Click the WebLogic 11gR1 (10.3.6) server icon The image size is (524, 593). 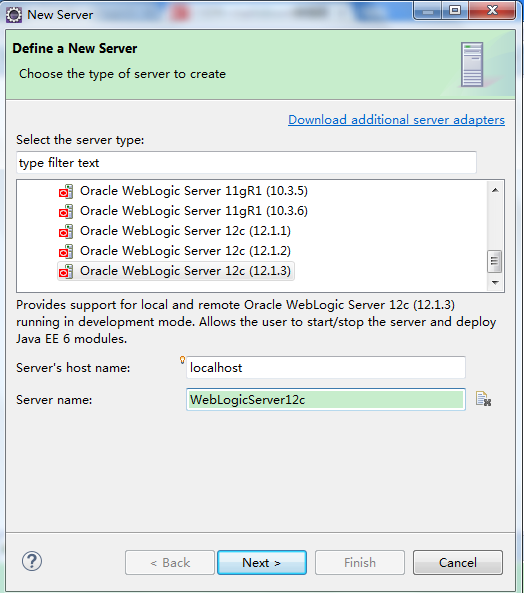pos(66,211)
